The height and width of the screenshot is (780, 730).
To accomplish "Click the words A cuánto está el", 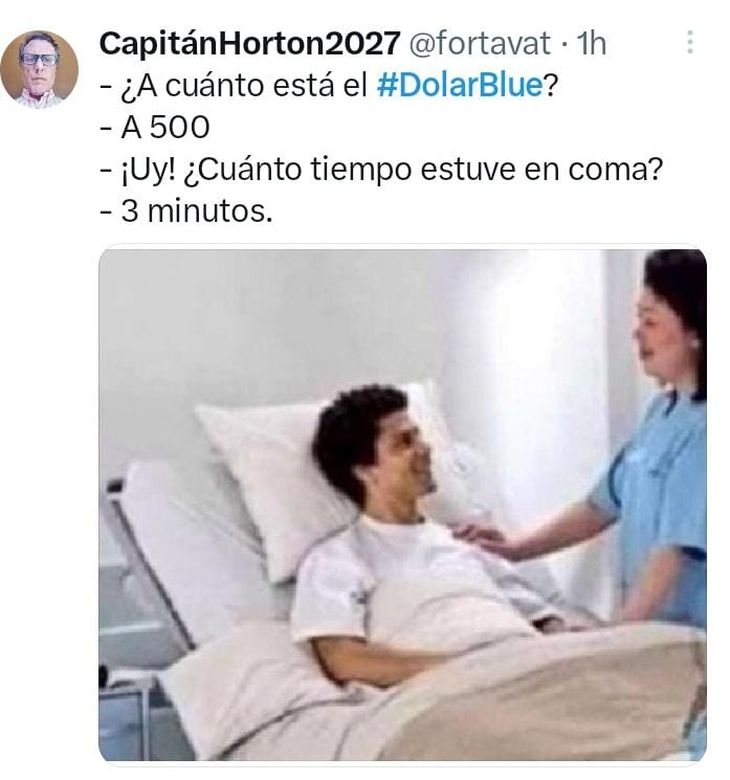I will pyautogui.click(x=243, y=85).
